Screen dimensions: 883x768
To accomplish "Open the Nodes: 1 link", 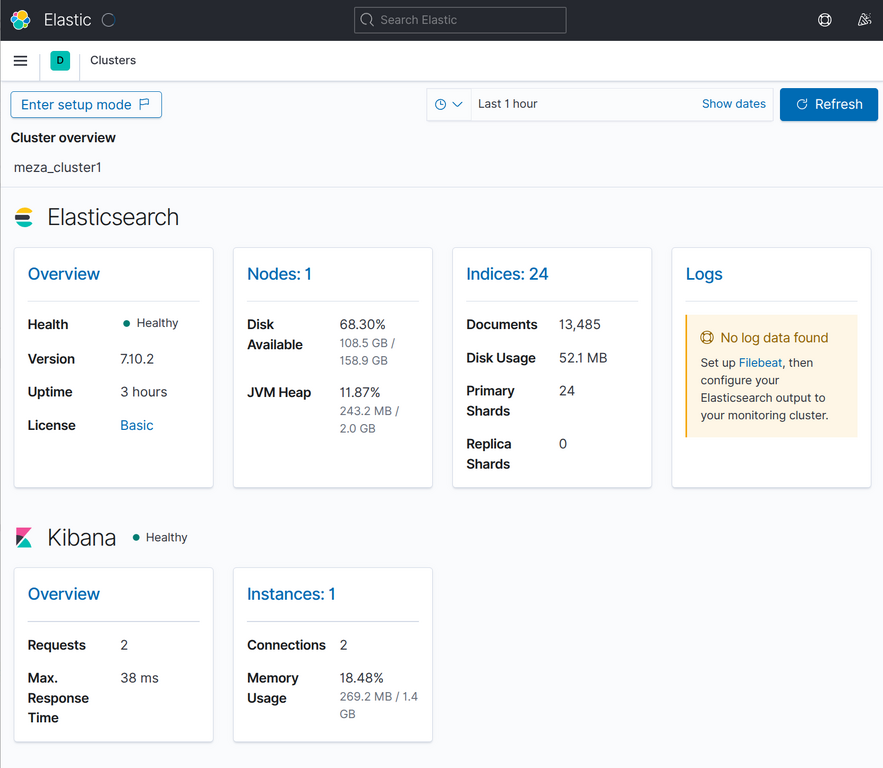I will click(x=279, y=274).
